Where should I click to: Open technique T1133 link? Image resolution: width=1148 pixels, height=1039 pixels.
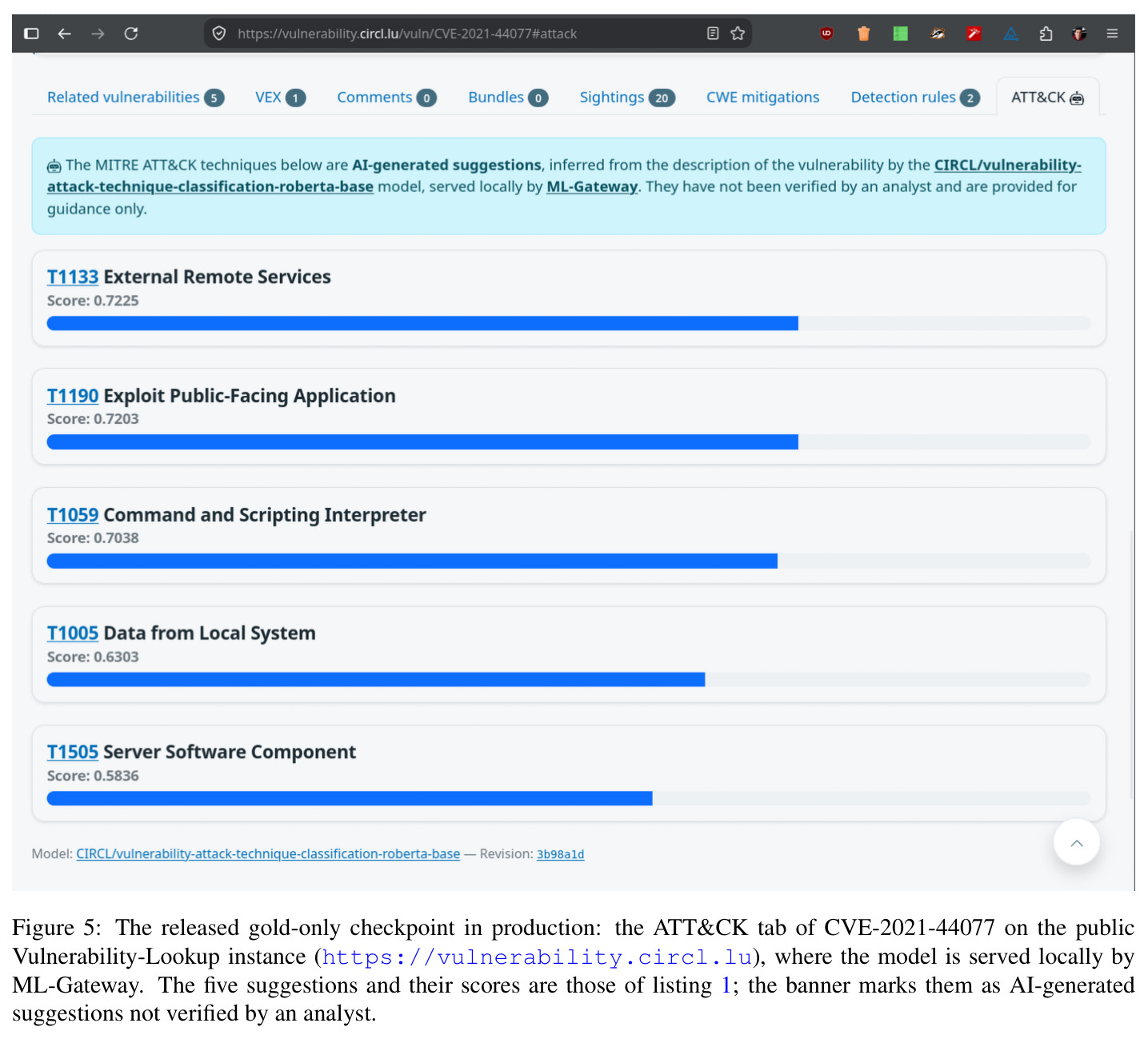coord(73,278)
